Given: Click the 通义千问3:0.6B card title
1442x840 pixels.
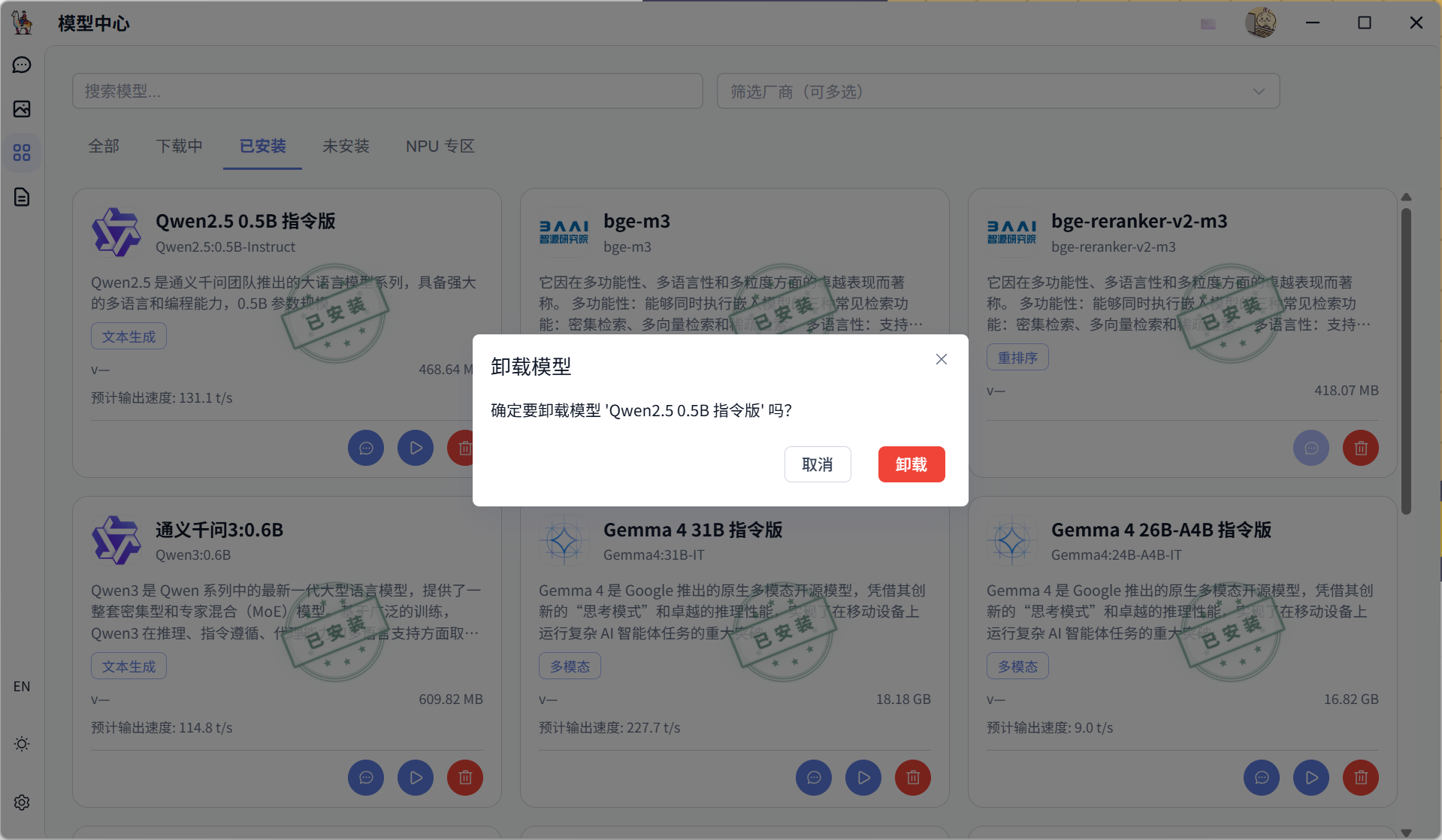Looking at the screenshot, I should 219,530.
